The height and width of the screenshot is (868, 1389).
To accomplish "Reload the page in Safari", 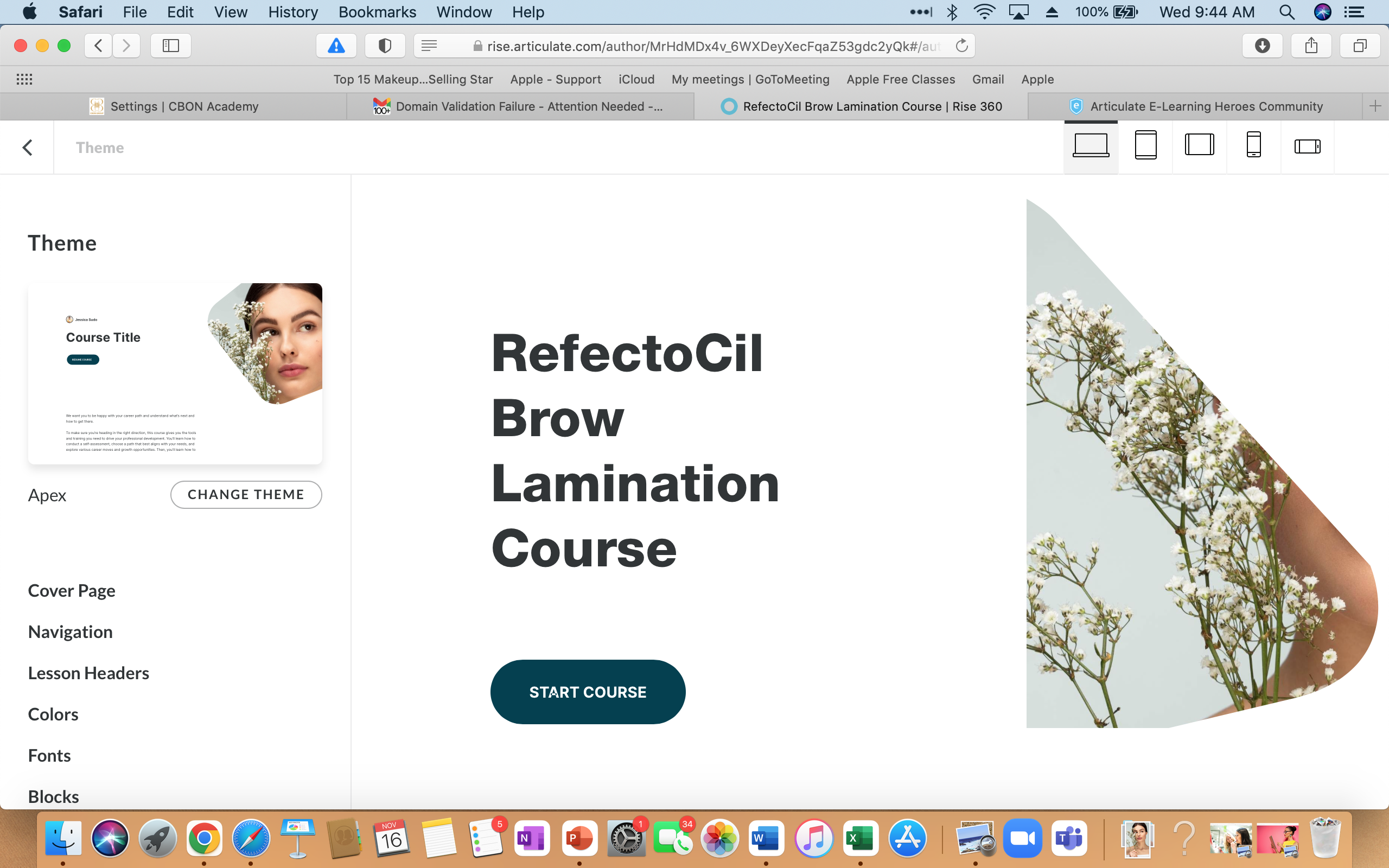I will (x=961, y=46).
